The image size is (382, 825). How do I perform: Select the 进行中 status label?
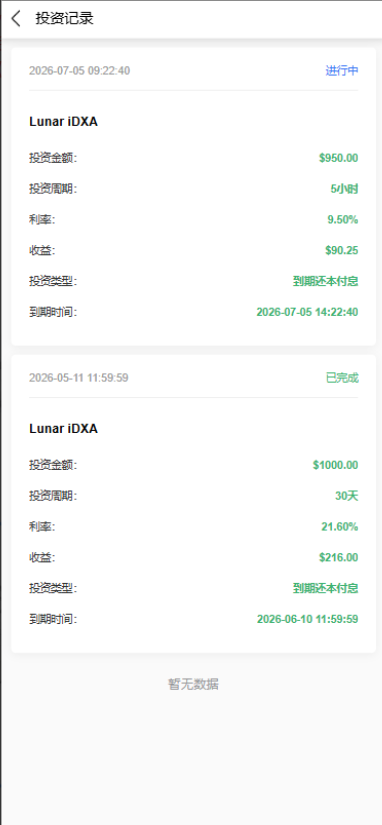point(342,71)
